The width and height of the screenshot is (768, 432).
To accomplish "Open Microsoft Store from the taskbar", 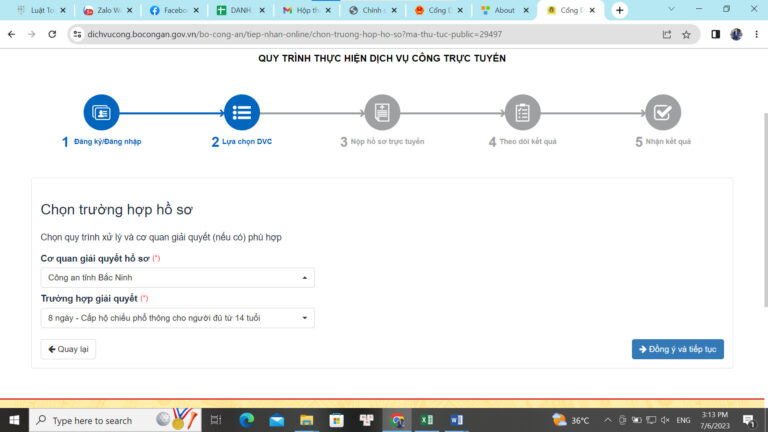I will [336, 420].
